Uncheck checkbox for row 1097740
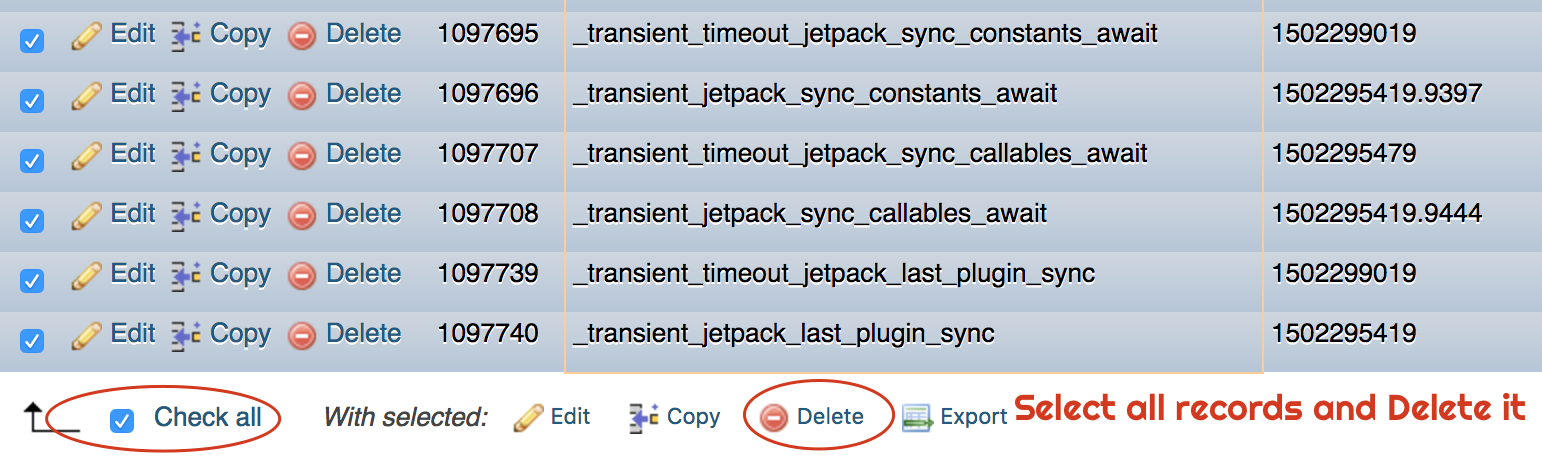Viewport: 1542px width, 458px height. (32, 341)
